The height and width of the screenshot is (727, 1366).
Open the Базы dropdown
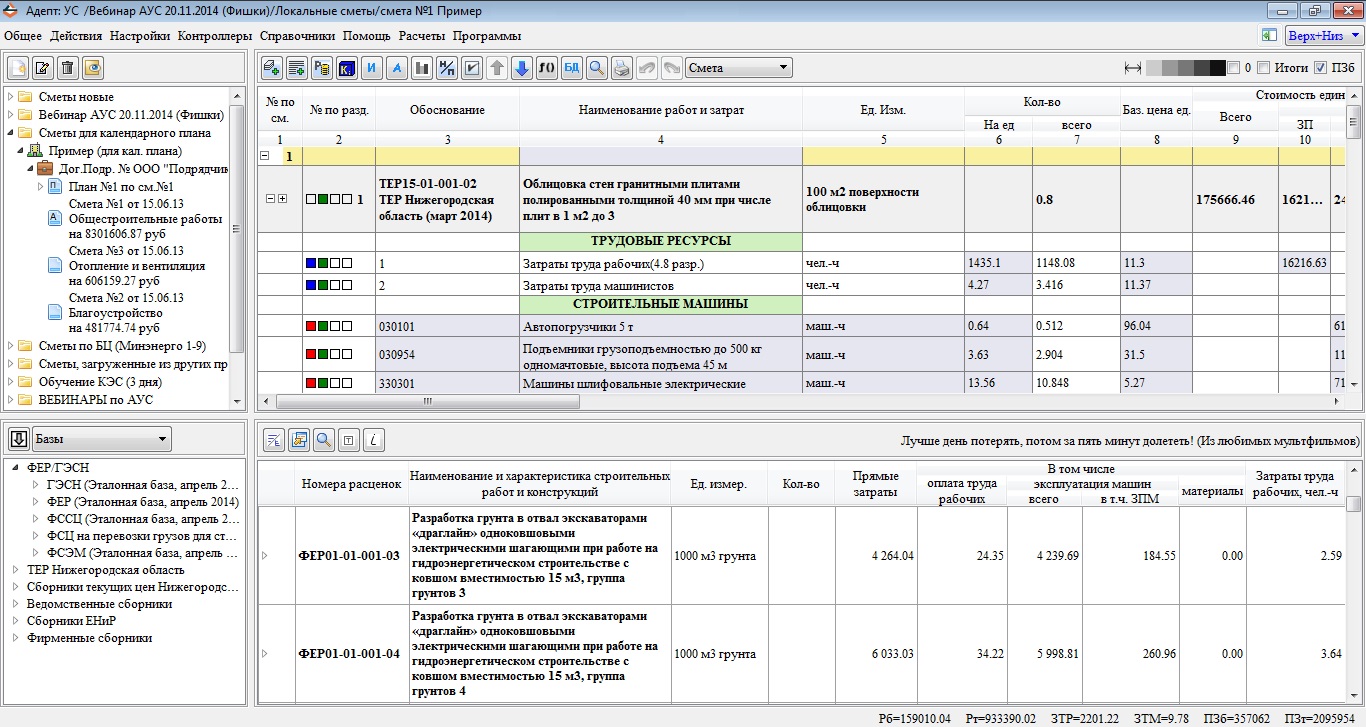pos(101,439)
